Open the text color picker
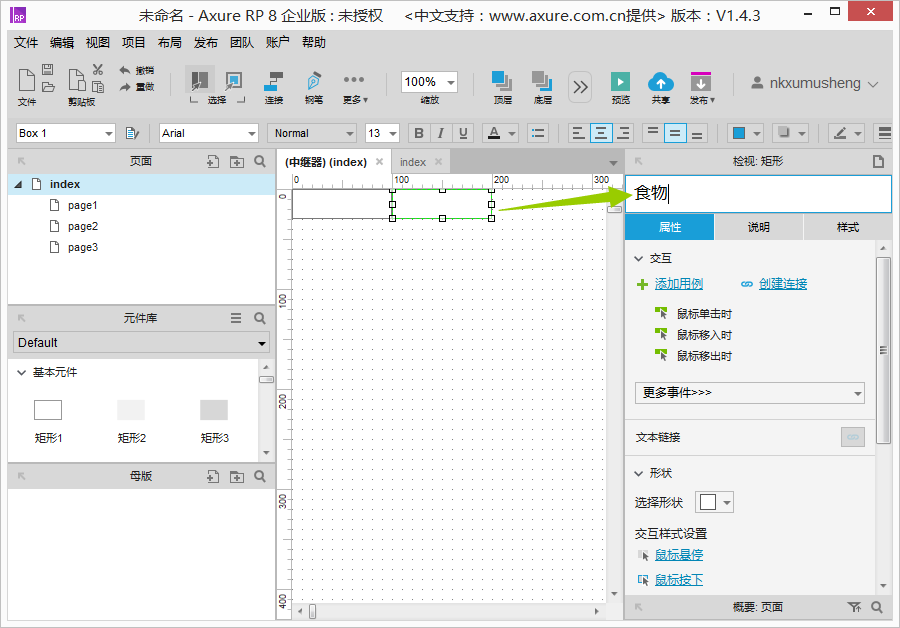The image size is (900, 628). (500, 133)
